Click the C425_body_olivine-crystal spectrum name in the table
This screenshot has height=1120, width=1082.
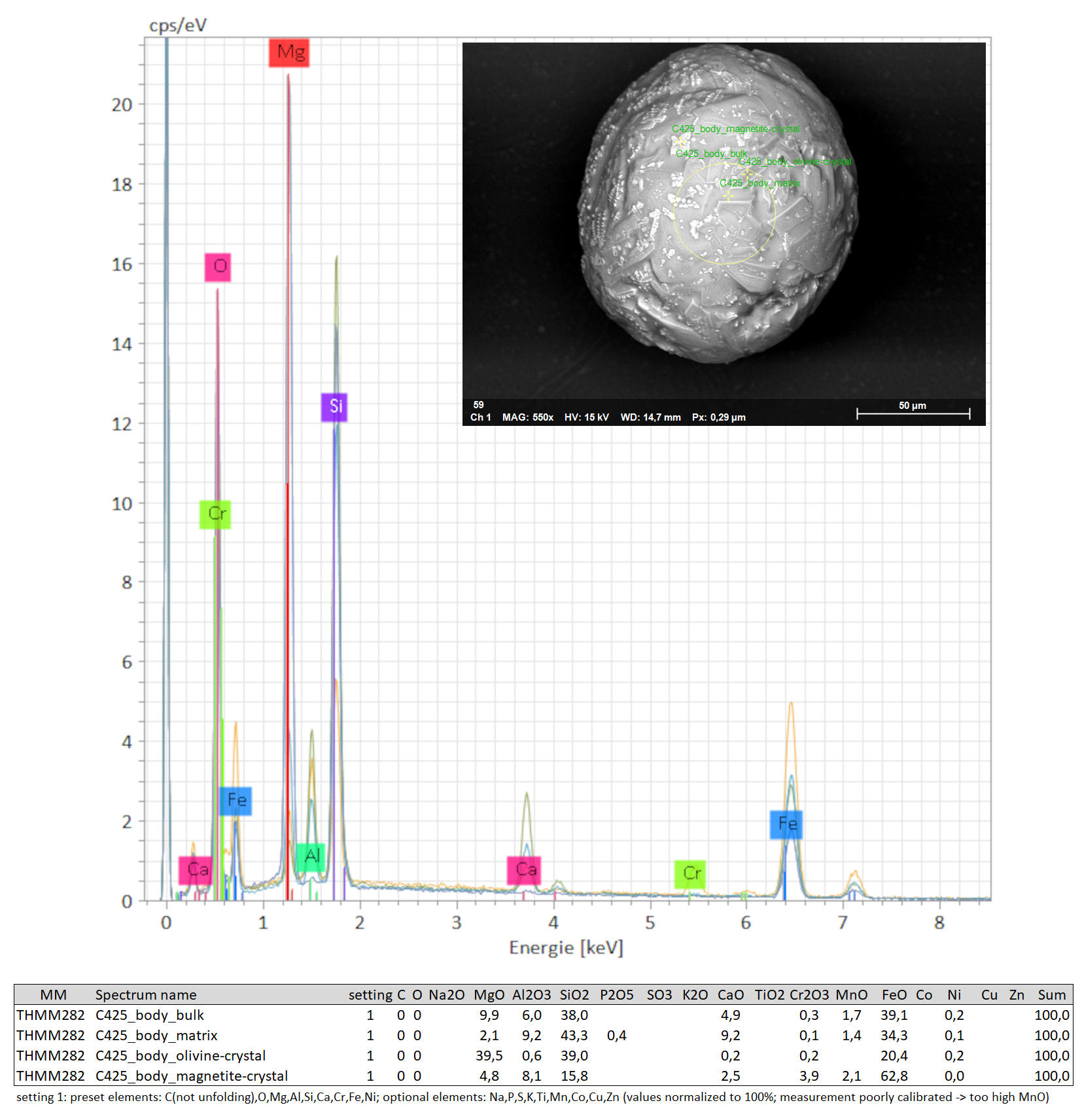point(181,1055)
